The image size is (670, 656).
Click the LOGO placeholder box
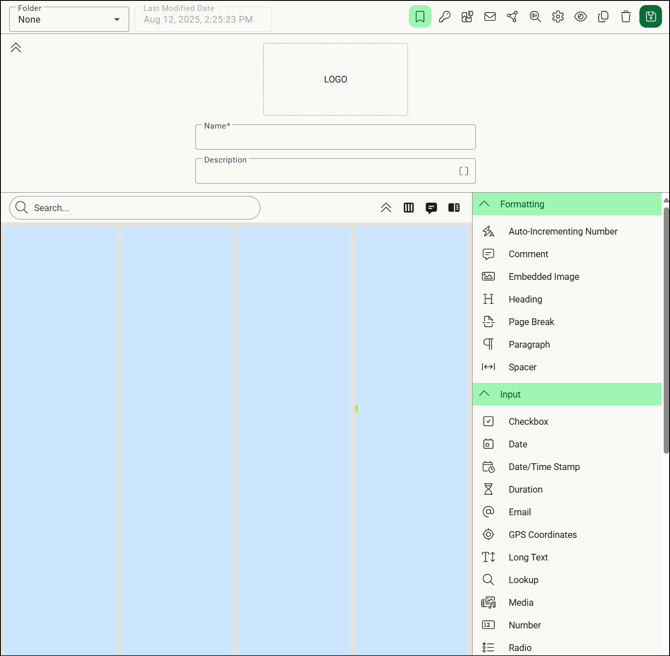335,79
